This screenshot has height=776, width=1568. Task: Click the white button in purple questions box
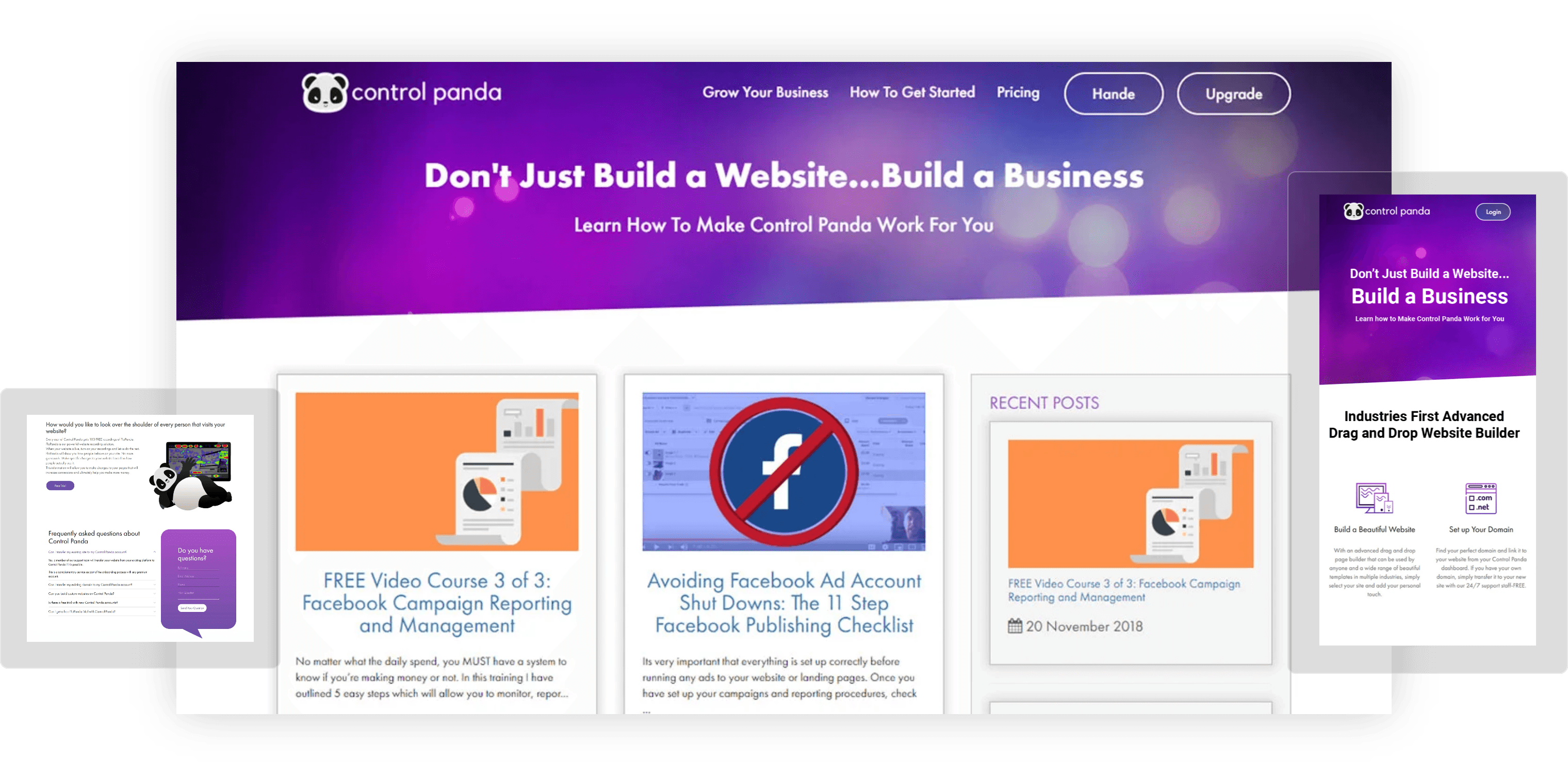pos(192,608)
